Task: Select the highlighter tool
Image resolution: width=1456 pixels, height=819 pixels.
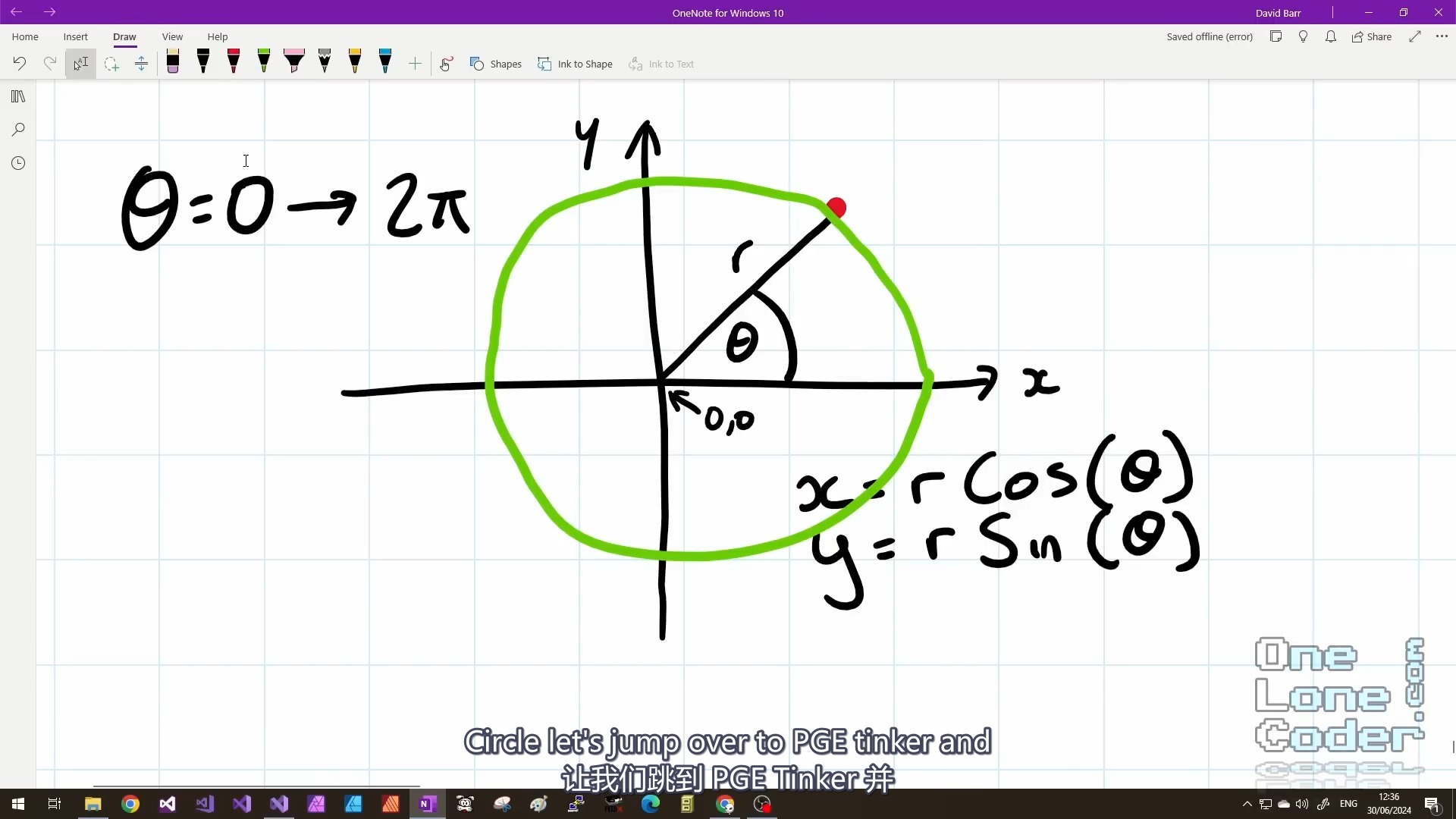Action: pyautogui.click(x=294, y=62)
